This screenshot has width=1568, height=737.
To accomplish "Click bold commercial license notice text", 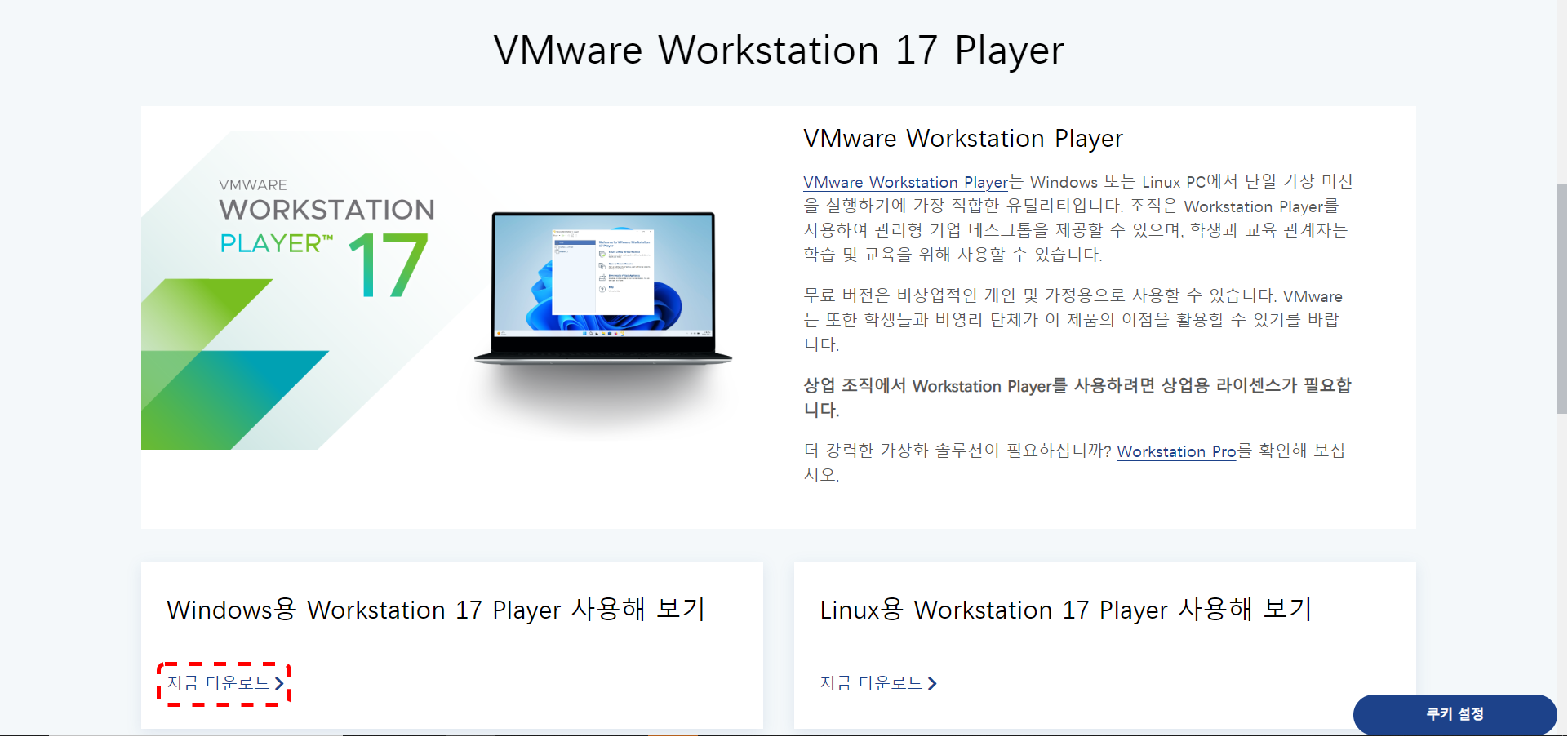I will tap(1077, 397).
